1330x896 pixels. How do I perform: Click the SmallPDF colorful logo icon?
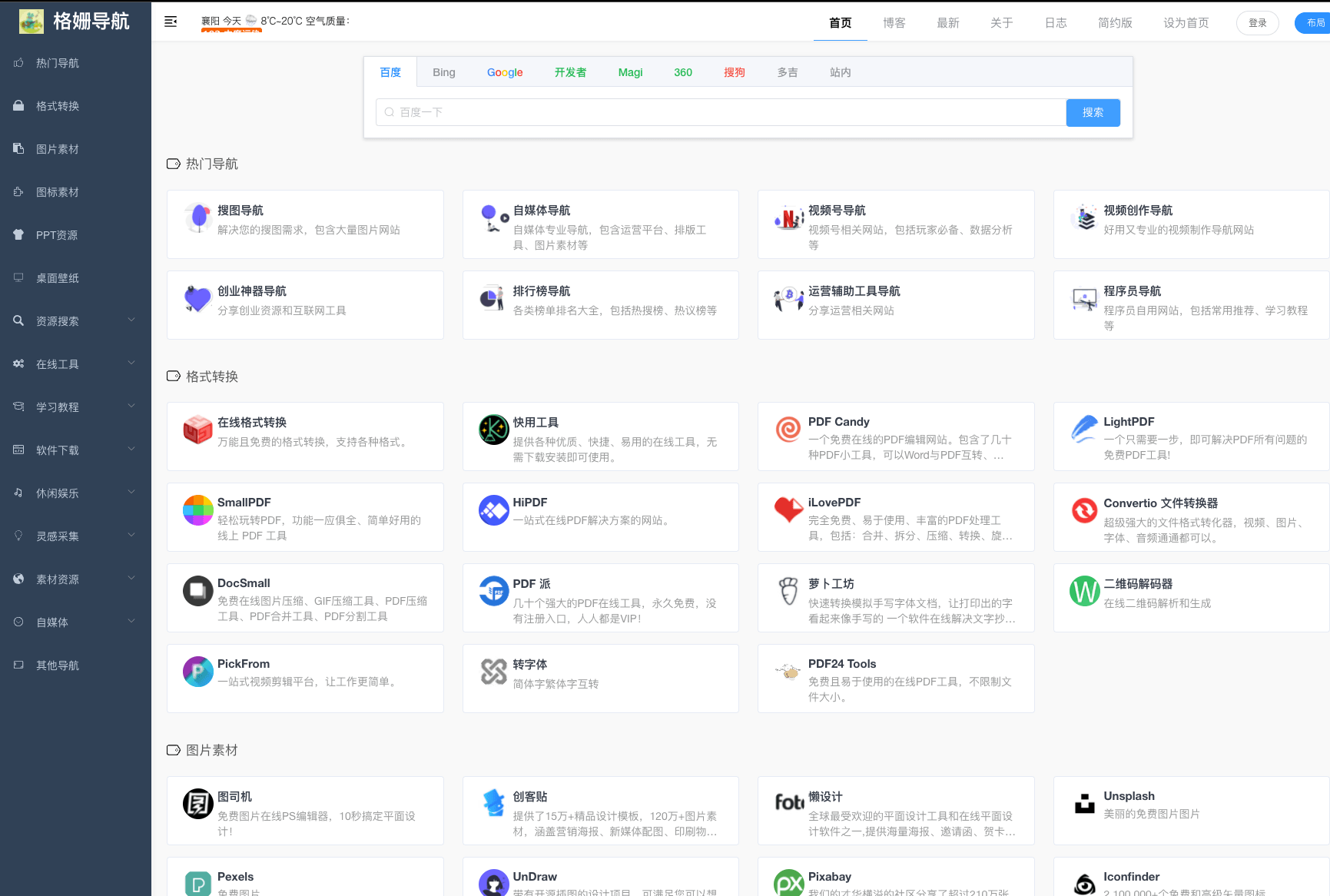point(197,510)
